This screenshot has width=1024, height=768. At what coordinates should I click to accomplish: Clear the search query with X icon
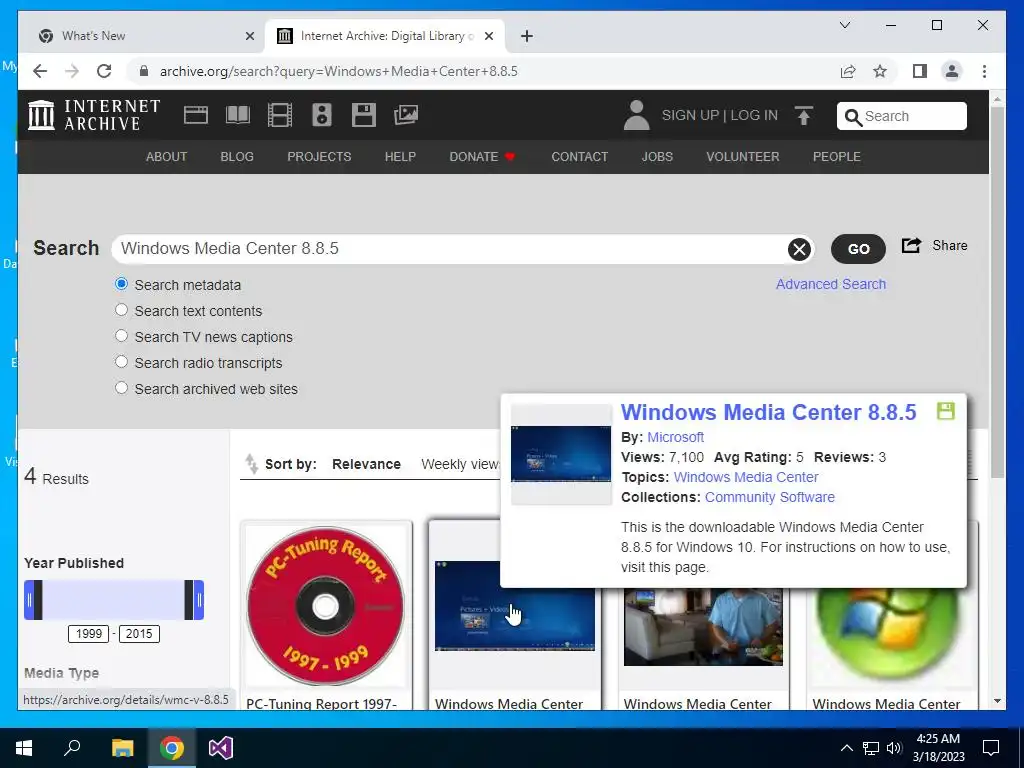(799, 249)
